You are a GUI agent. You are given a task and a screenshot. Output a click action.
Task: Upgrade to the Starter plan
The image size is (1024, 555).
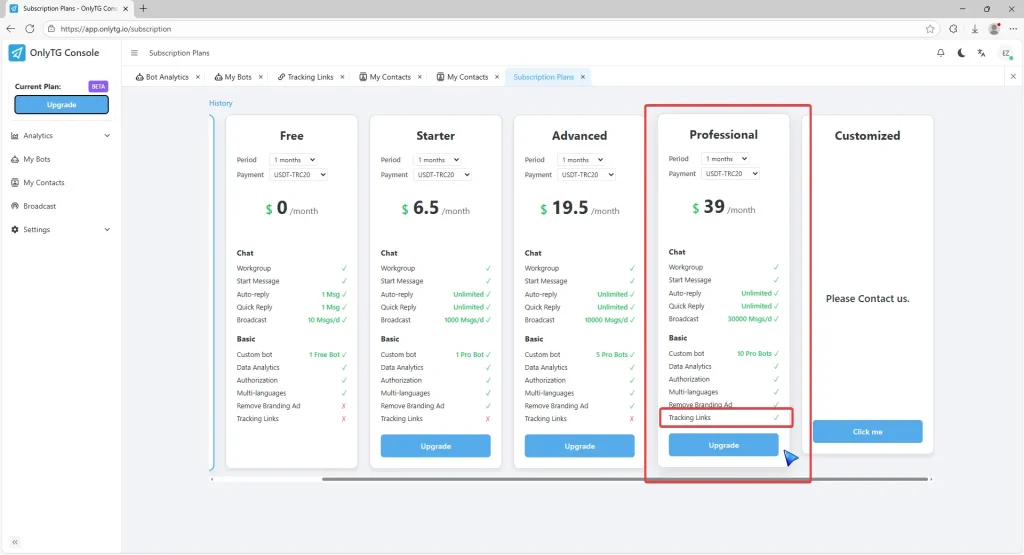[436, 446]
